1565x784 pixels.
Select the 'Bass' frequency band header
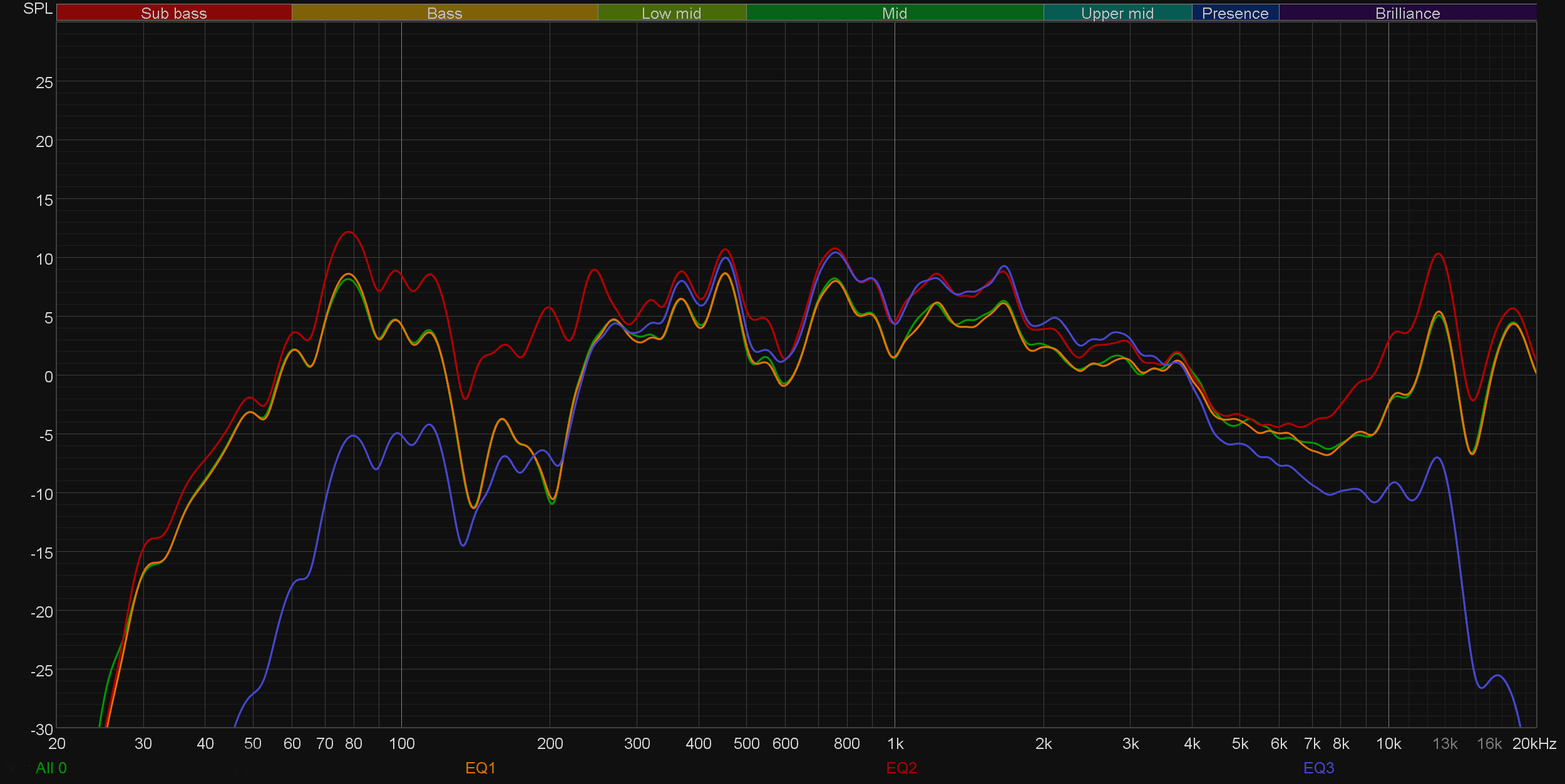[x=444, y=13]
